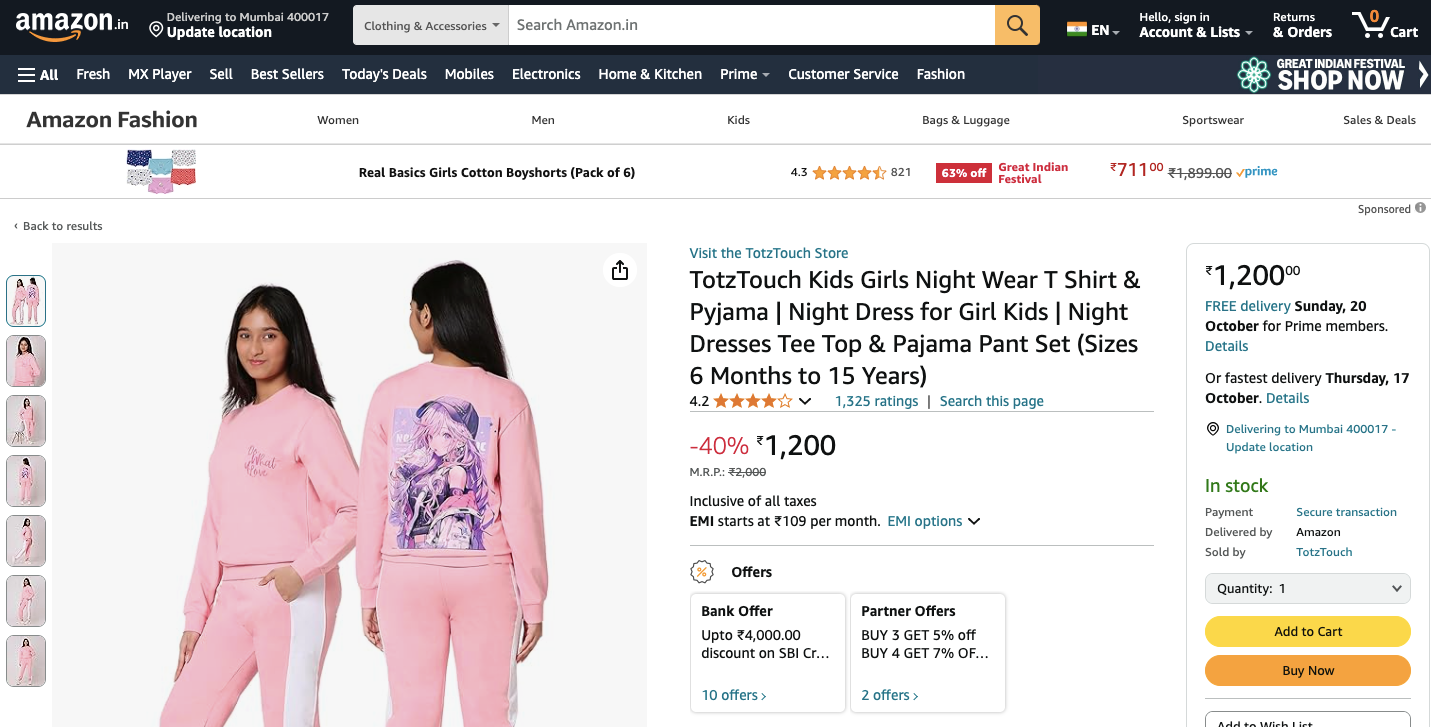
Task: Select the second product thumbnail
Action: (26, 361)
